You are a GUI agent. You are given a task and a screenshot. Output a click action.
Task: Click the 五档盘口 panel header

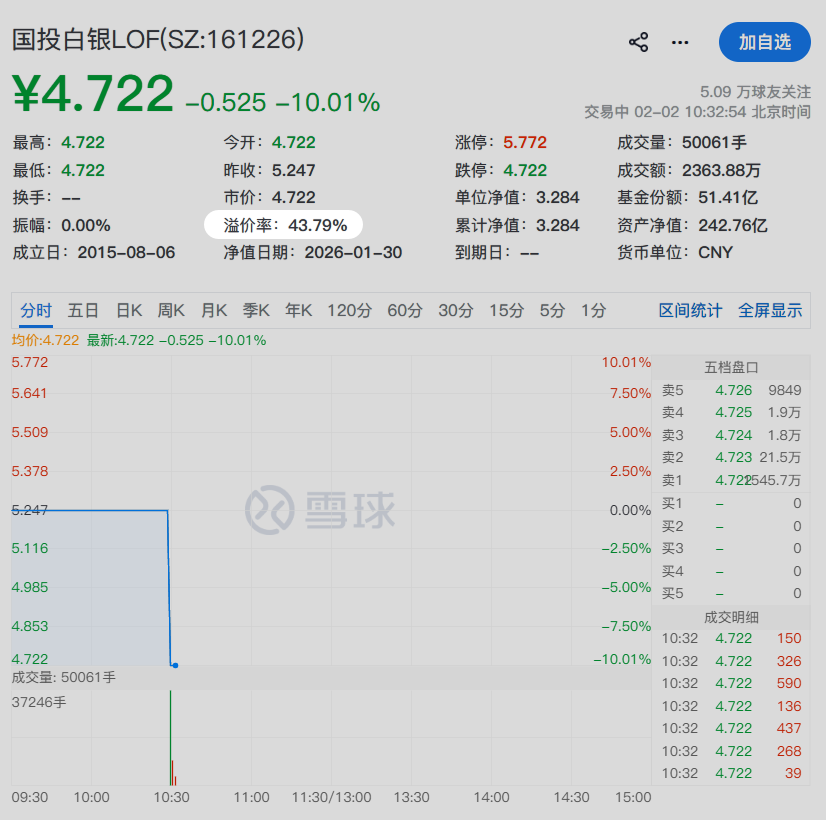point(731,367)
